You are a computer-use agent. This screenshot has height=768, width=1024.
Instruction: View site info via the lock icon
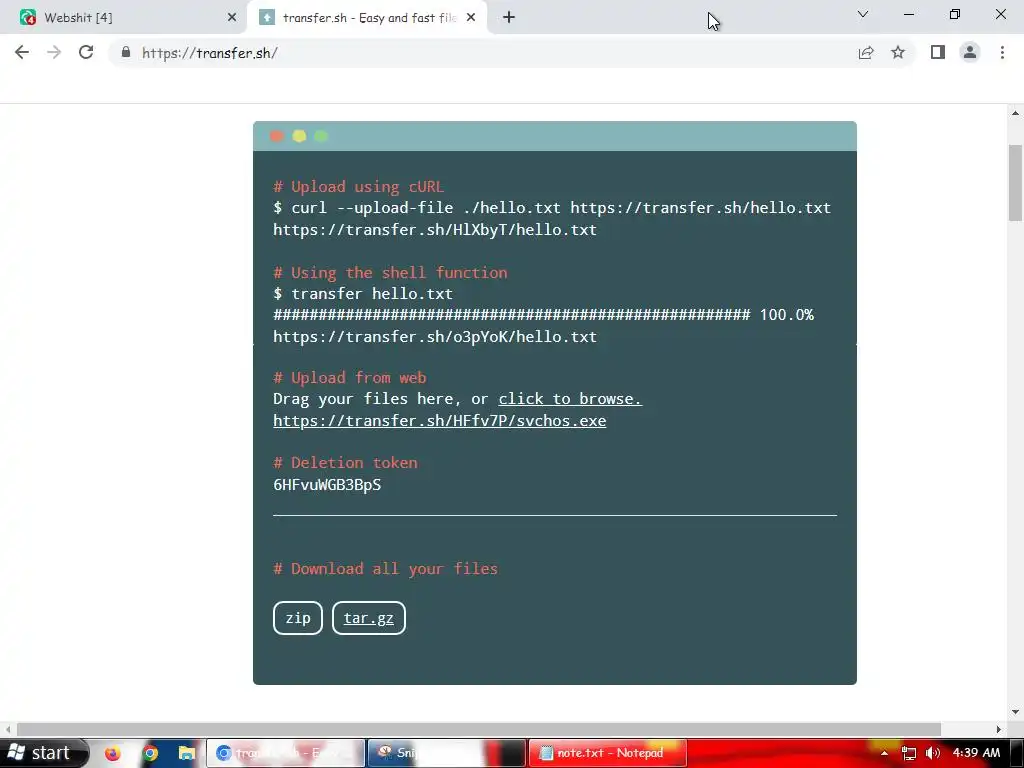pyautogui.click(x=126, y=52)
